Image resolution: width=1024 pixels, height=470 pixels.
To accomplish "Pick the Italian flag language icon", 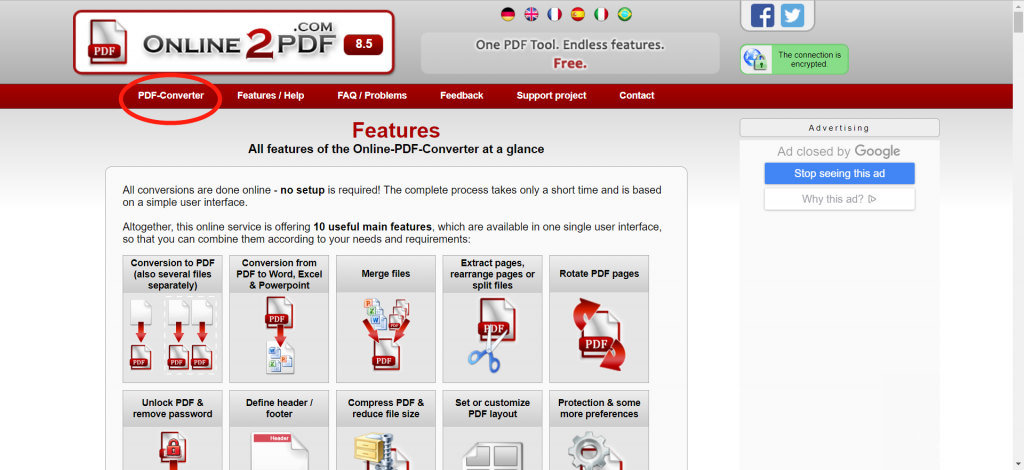I will [601, 14].
